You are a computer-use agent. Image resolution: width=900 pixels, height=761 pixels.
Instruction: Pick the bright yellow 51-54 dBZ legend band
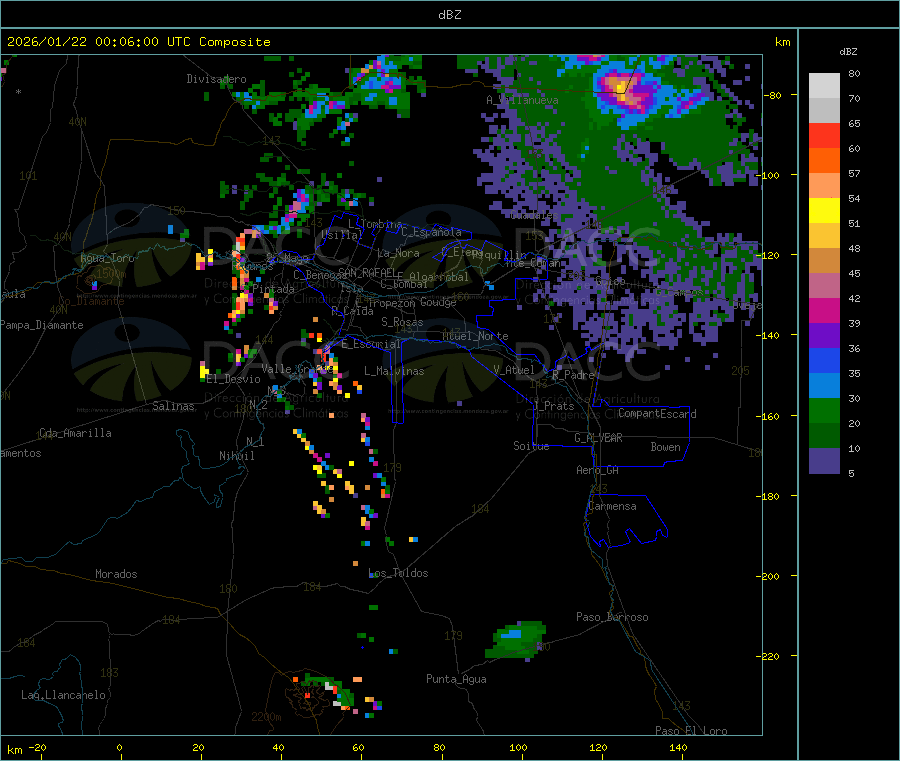824,211
